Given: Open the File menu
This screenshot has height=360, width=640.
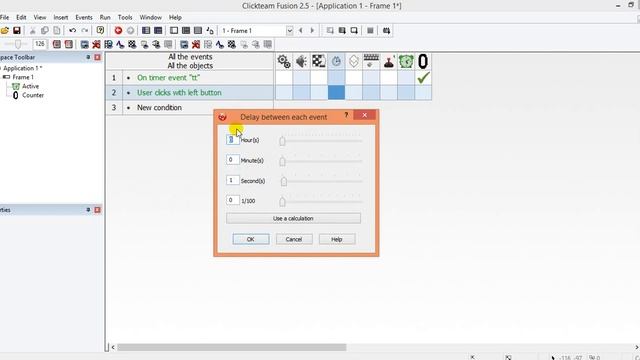Looking at the screenshot, I should [4, 18].
